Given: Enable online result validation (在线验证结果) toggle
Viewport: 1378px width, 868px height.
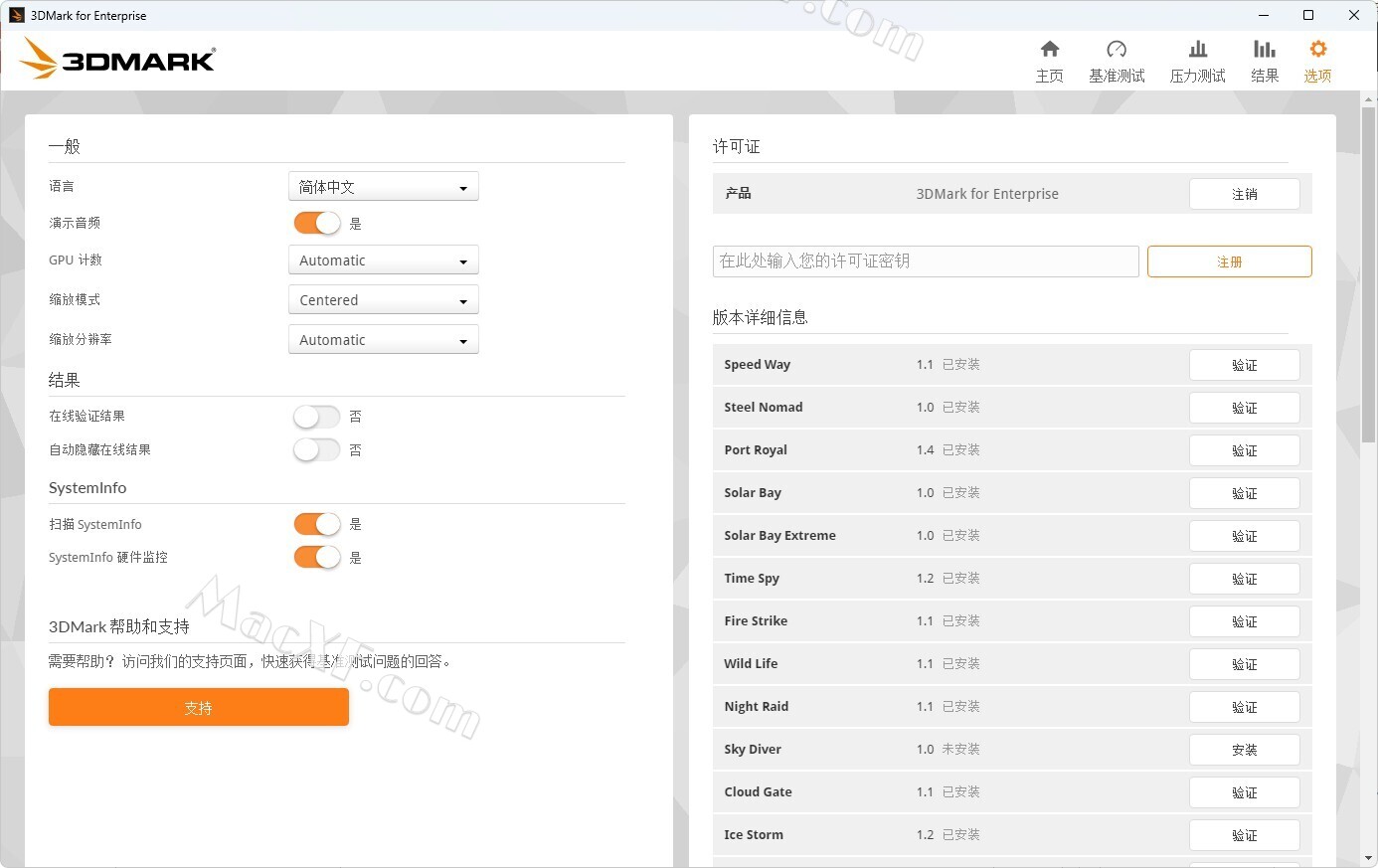Looking at the screenshot, I should tap(317, 417).
